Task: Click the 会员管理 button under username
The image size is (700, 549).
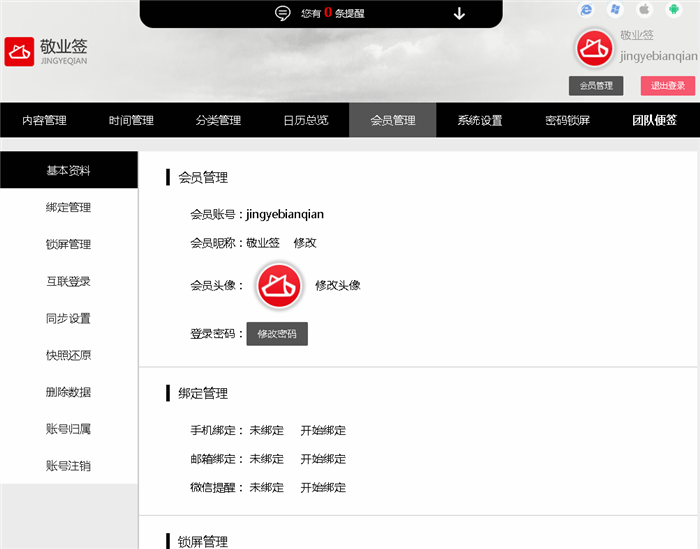Action: click(596, 86)
